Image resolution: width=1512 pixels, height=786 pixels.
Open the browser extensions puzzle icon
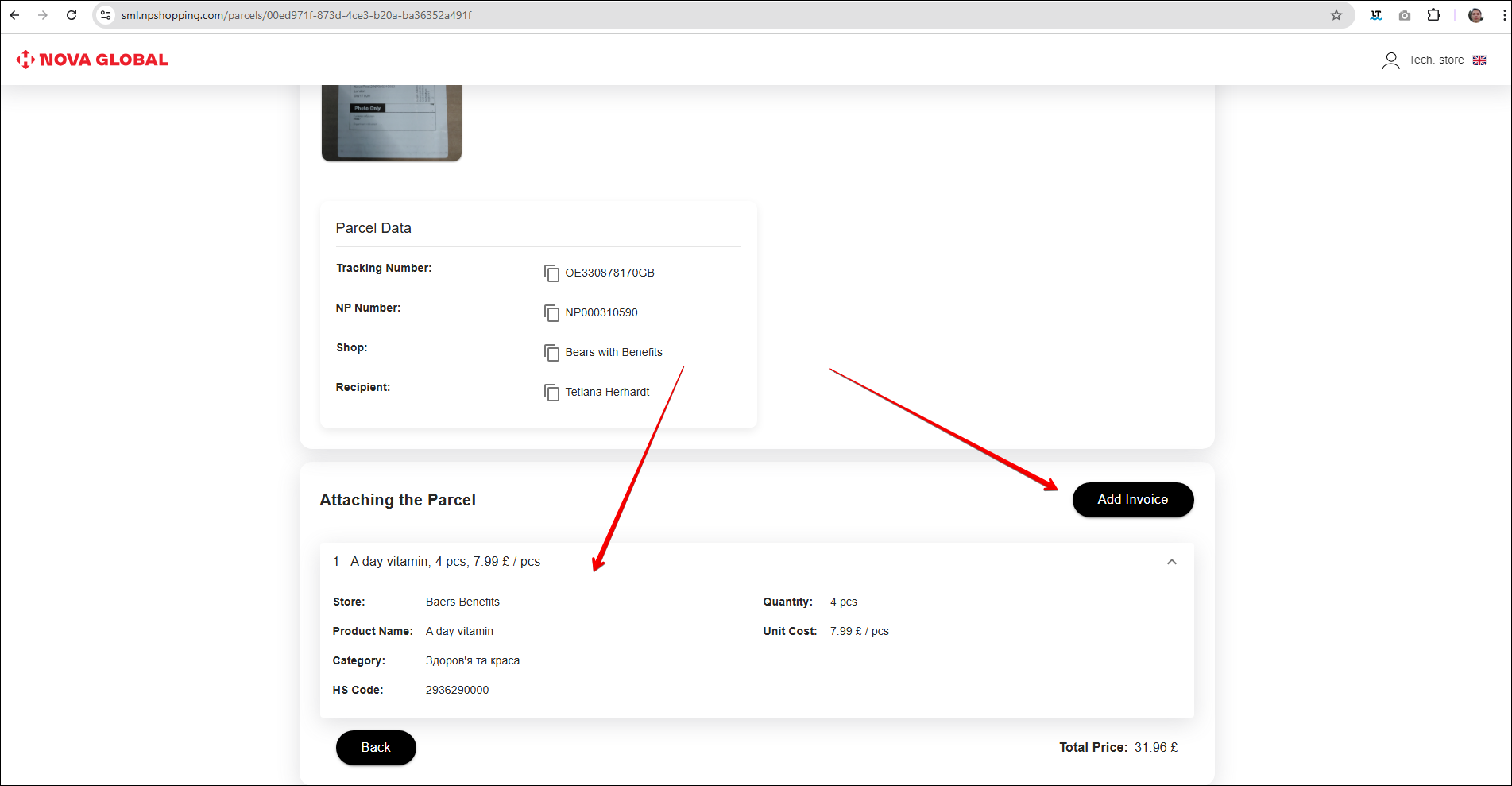click(1433, 15)
